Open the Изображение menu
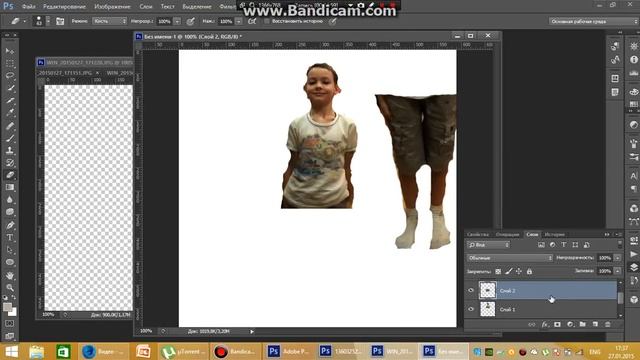Screen dimensions: 640x360 (112, 7)
